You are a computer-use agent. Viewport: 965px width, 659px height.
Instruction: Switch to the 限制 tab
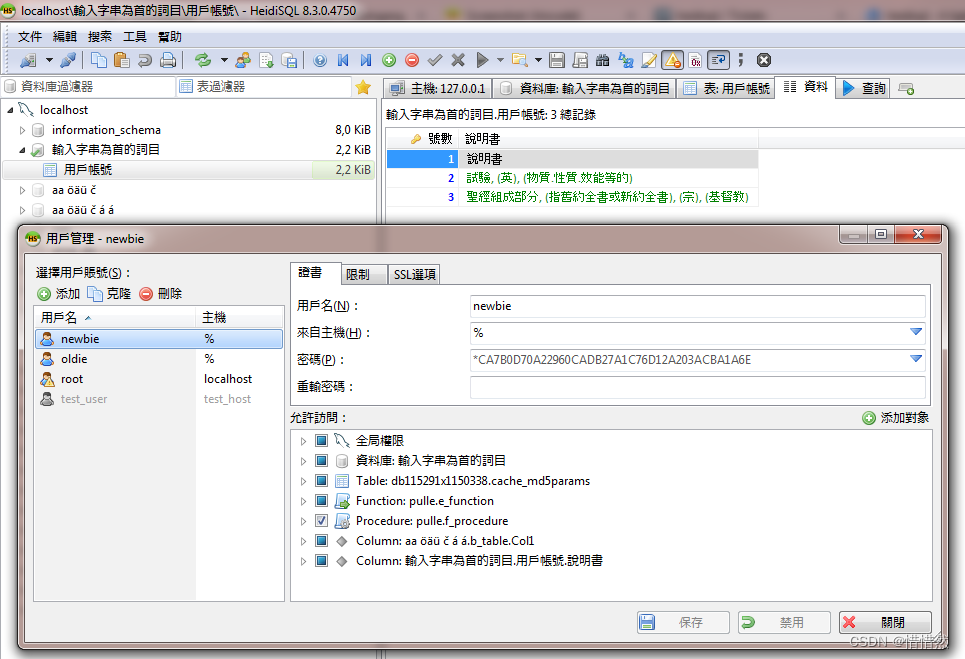pos(364,274)
